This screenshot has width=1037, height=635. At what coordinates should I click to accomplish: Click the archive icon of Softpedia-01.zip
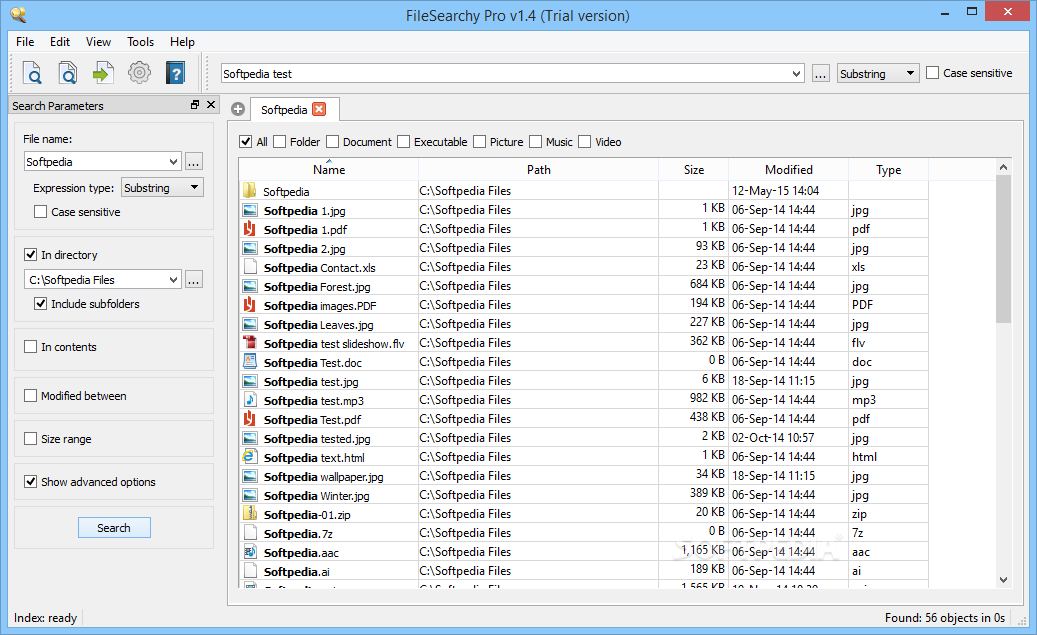249,513
